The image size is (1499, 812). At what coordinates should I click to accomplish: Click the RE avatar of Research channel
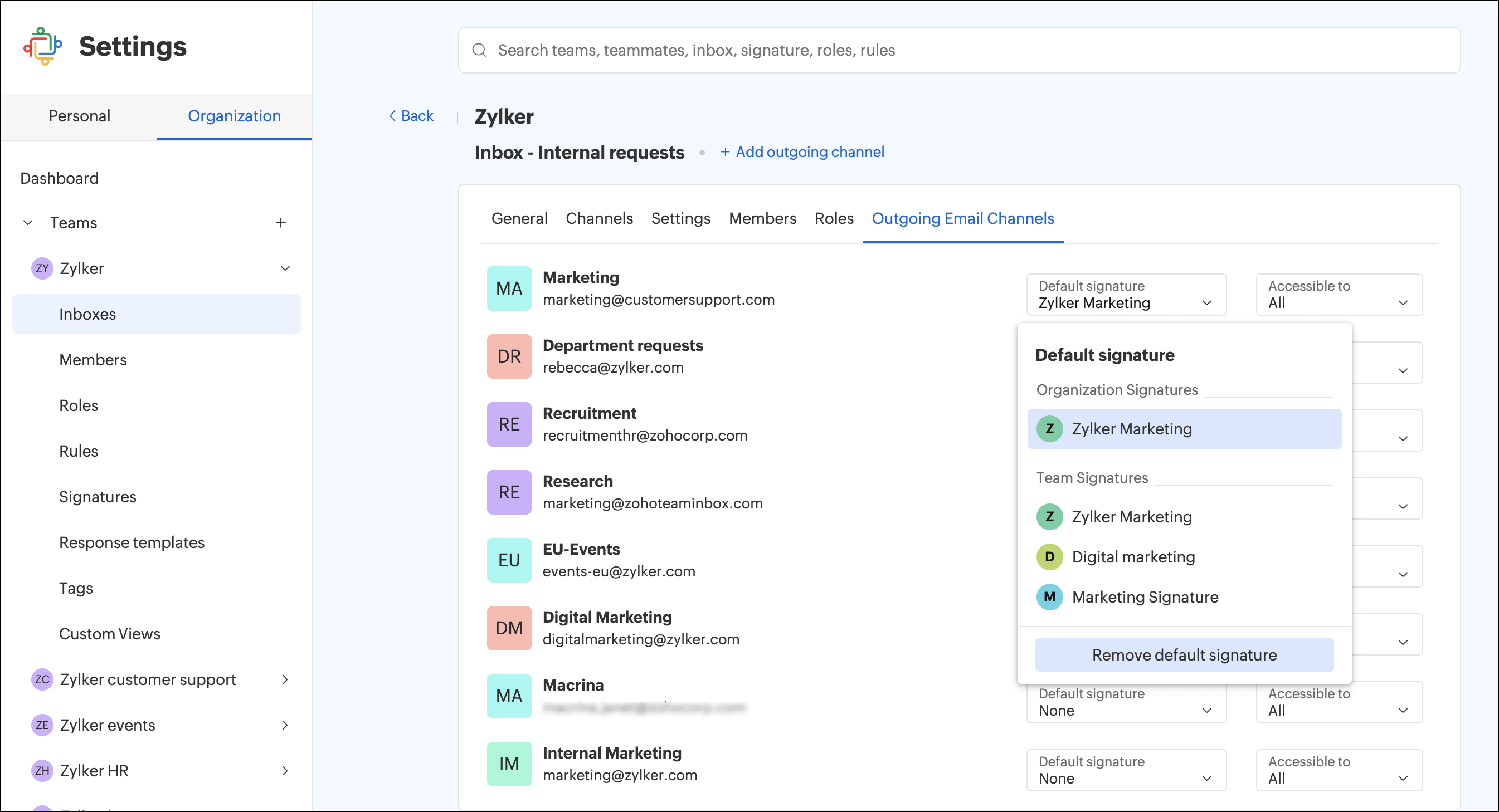click(x=509, y=492)
